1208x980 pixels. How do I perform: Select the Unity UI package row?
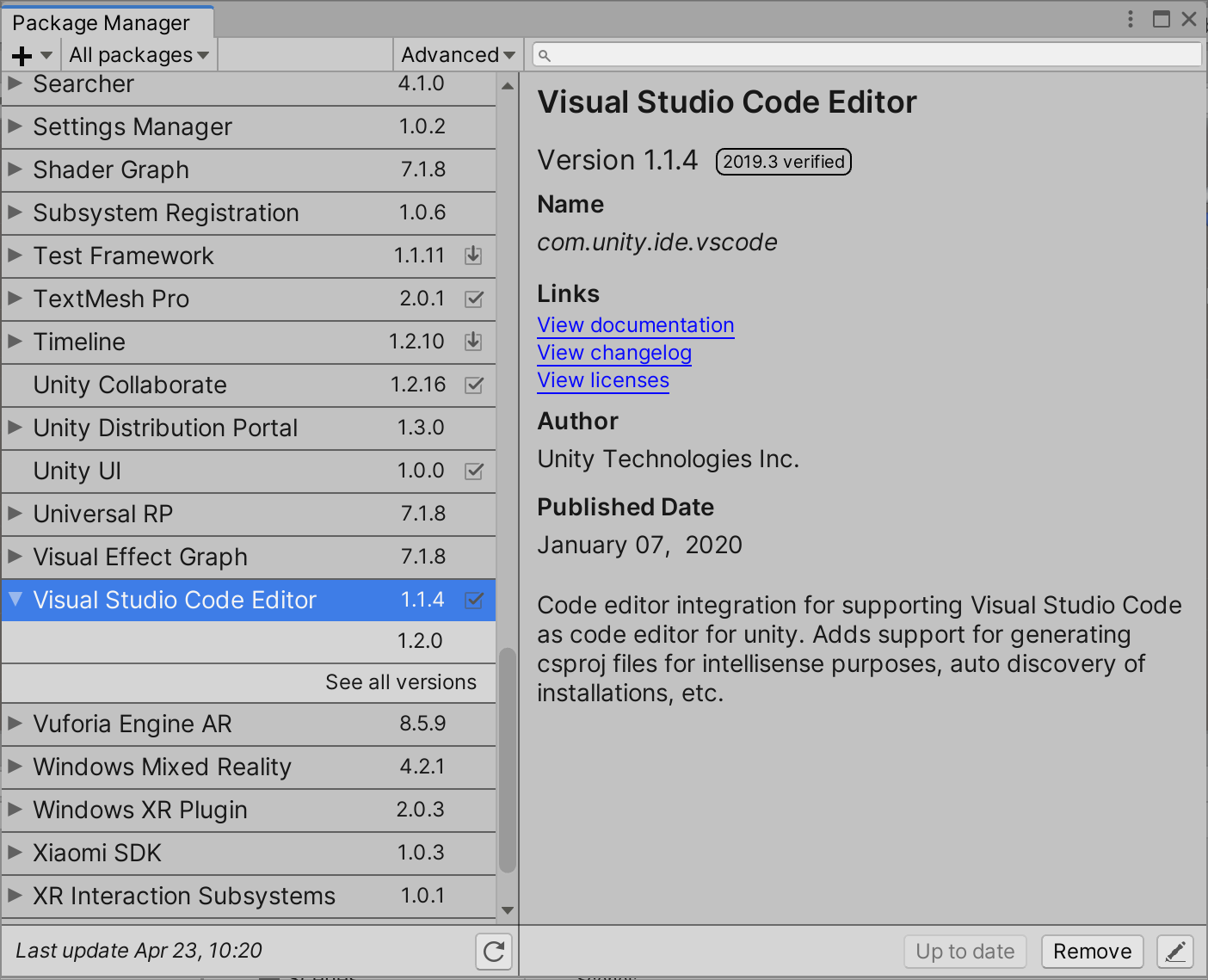pyautogui.click(x=249, y=472)
